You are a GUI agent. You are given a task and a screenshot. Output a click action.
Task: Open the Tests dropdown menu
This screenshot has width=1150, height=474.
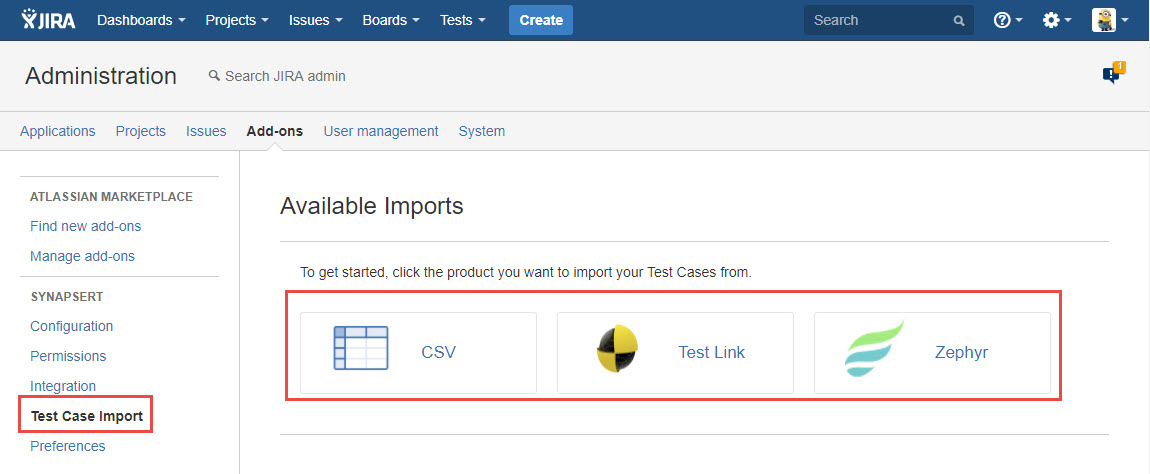click(x=462, y=20)
